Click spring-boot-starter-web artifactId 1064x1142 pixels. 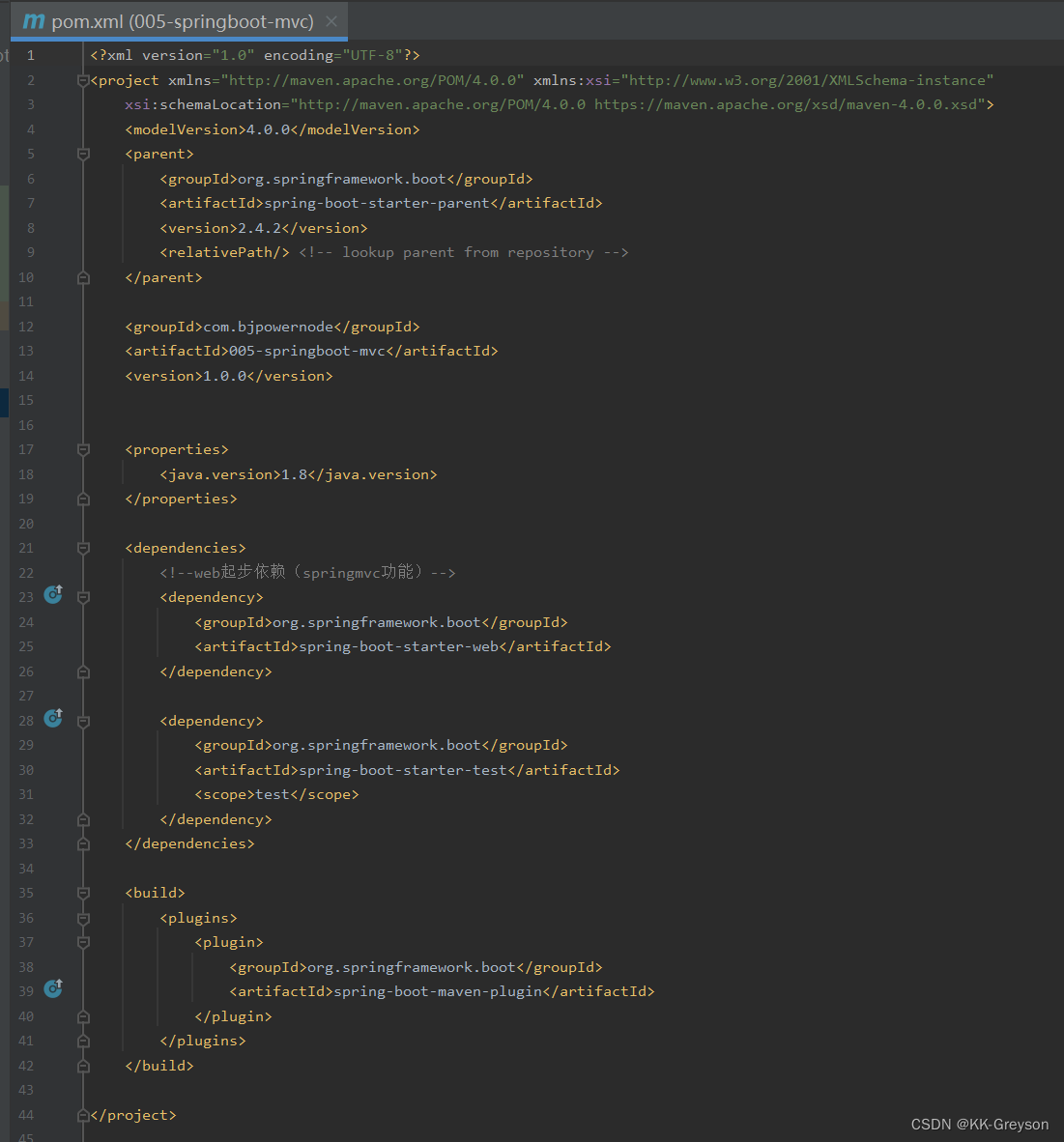click(x=398, y=646)
